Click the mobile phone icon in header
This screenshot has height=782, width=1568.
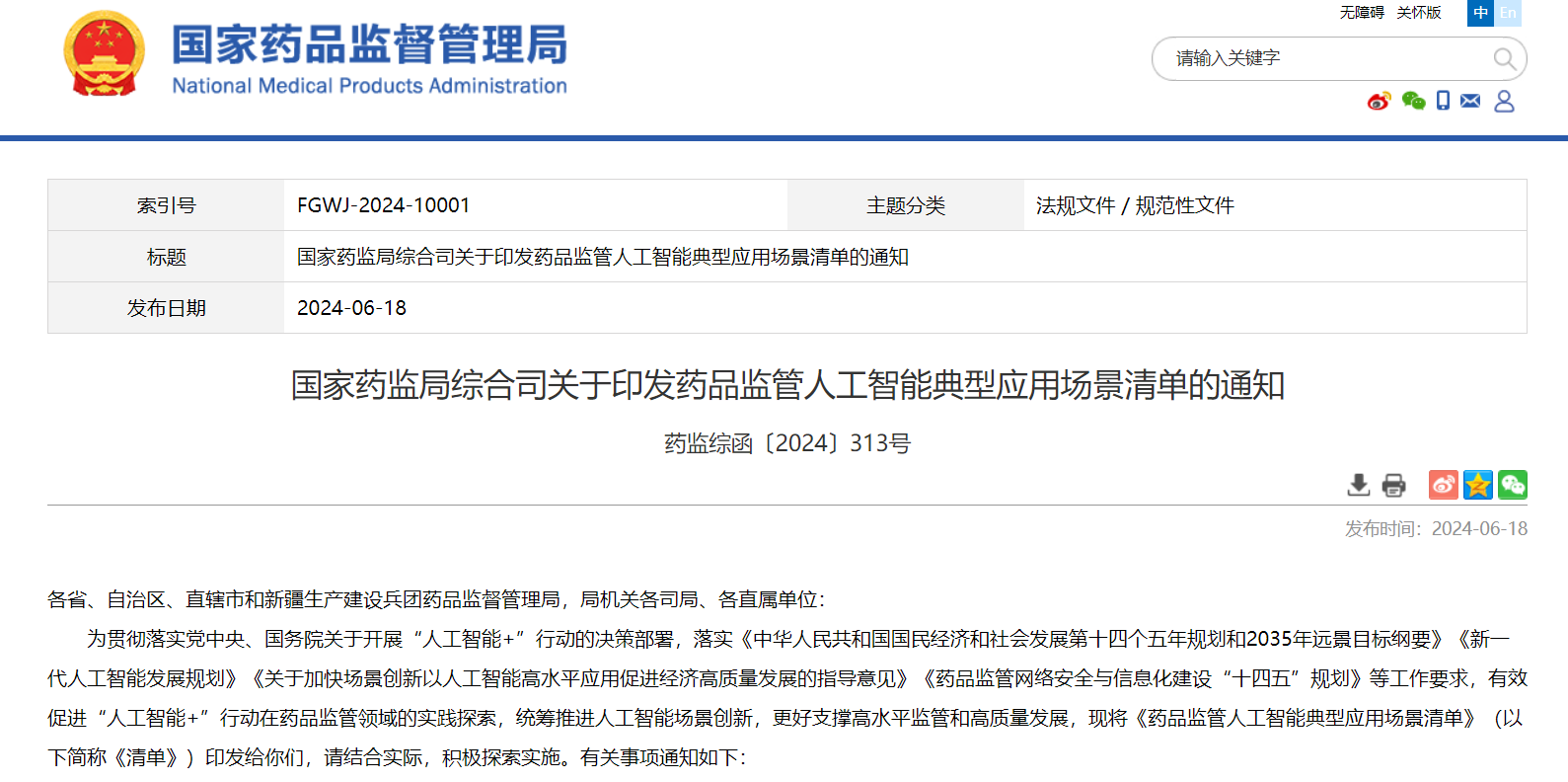[x=1443, y=101]
